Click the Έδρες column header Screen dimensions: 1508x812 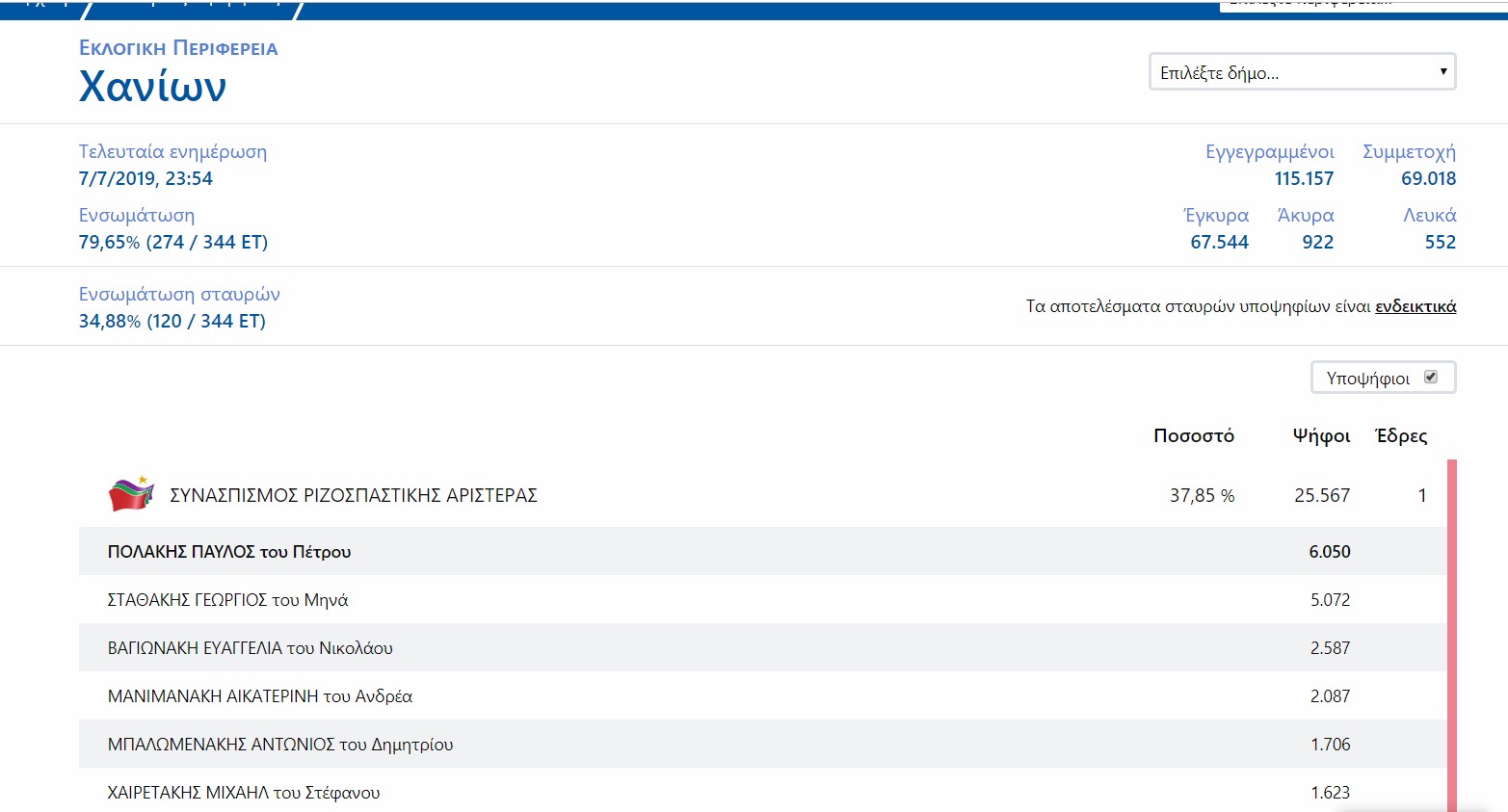[x=1401, y=435]
